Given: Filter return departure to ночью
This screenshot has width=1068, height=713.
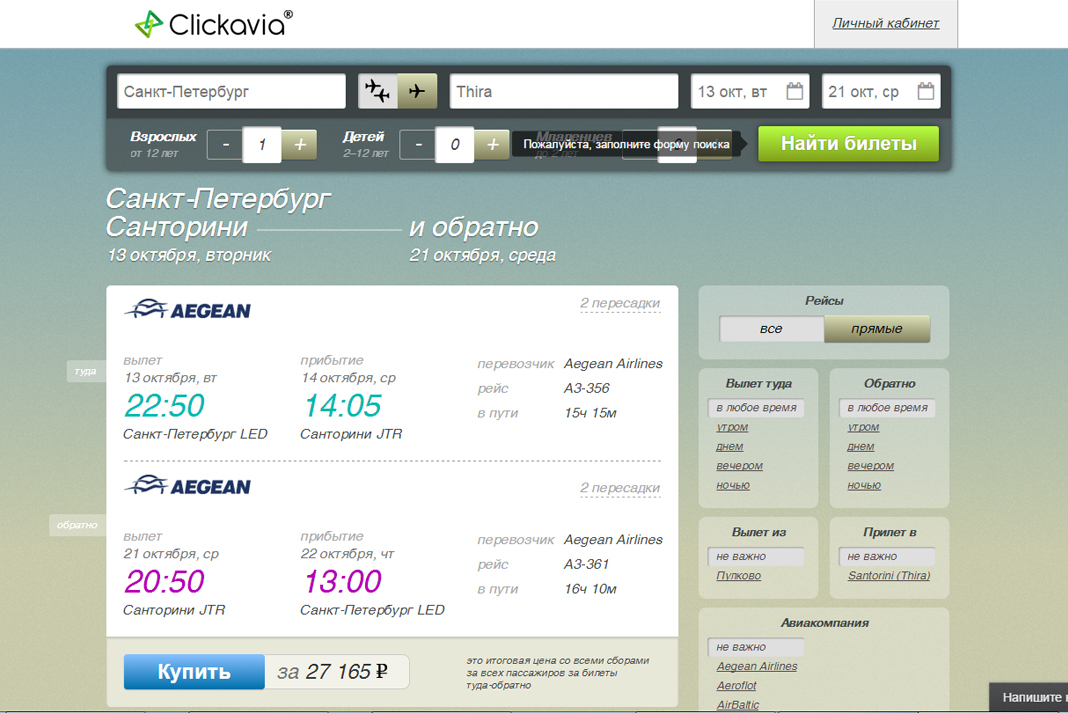Looking at the screenshot, I should [x=864, y=485].
